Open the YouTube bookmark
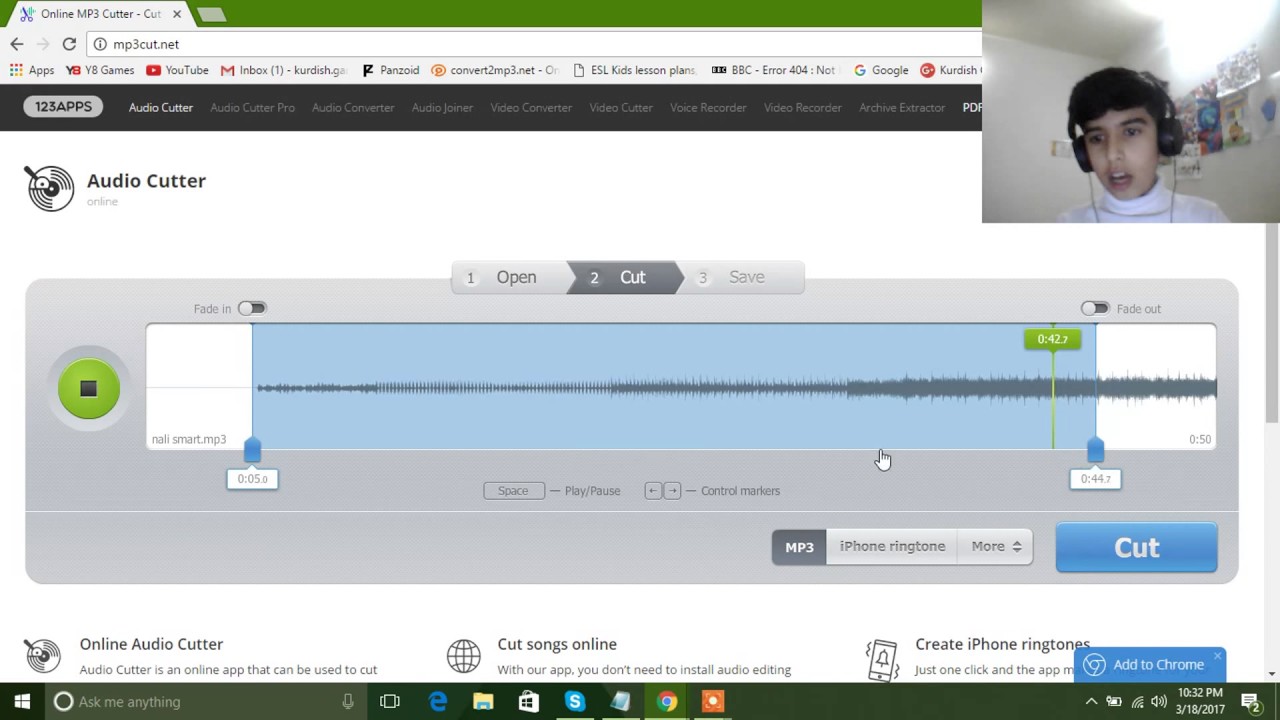Screen dimensions: 1280x720 pos(177,70)
